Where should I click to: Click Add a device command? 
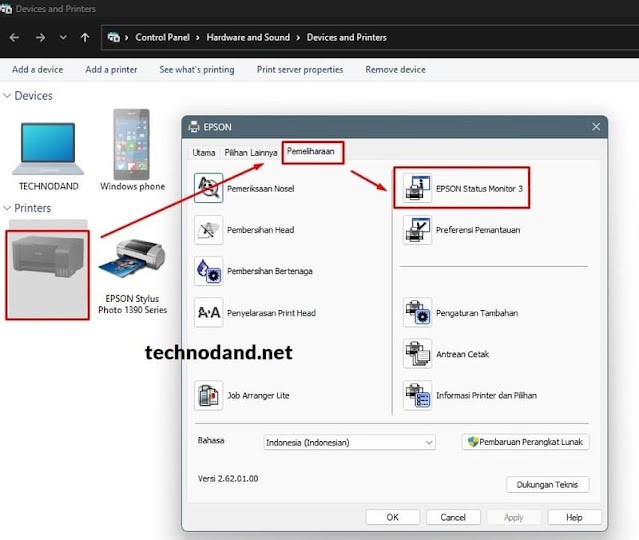pyautogui.click(x=37, y=70)
